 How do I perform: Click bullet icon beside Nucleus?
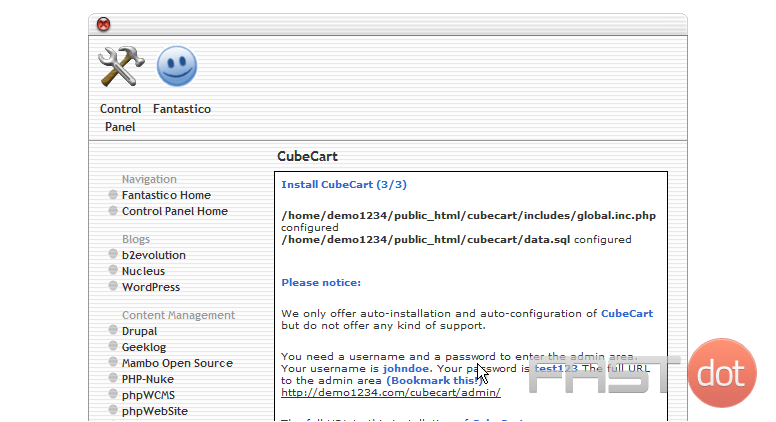tap(113, 270)
